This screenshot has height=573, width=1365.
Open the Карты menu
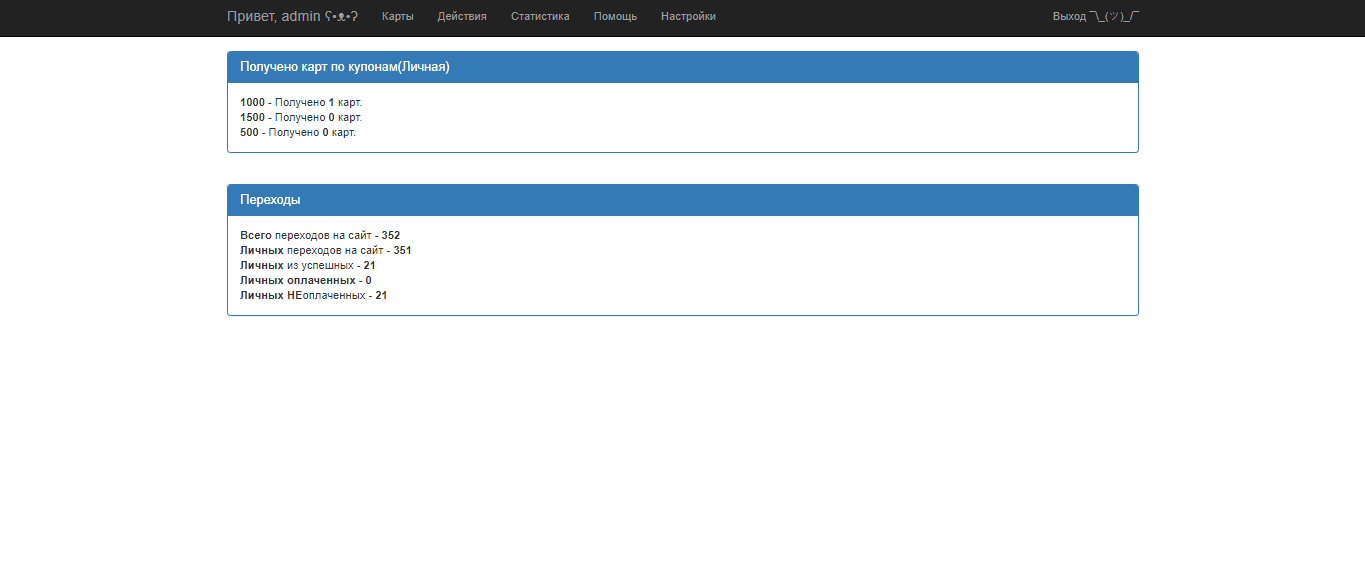point(397,16)
